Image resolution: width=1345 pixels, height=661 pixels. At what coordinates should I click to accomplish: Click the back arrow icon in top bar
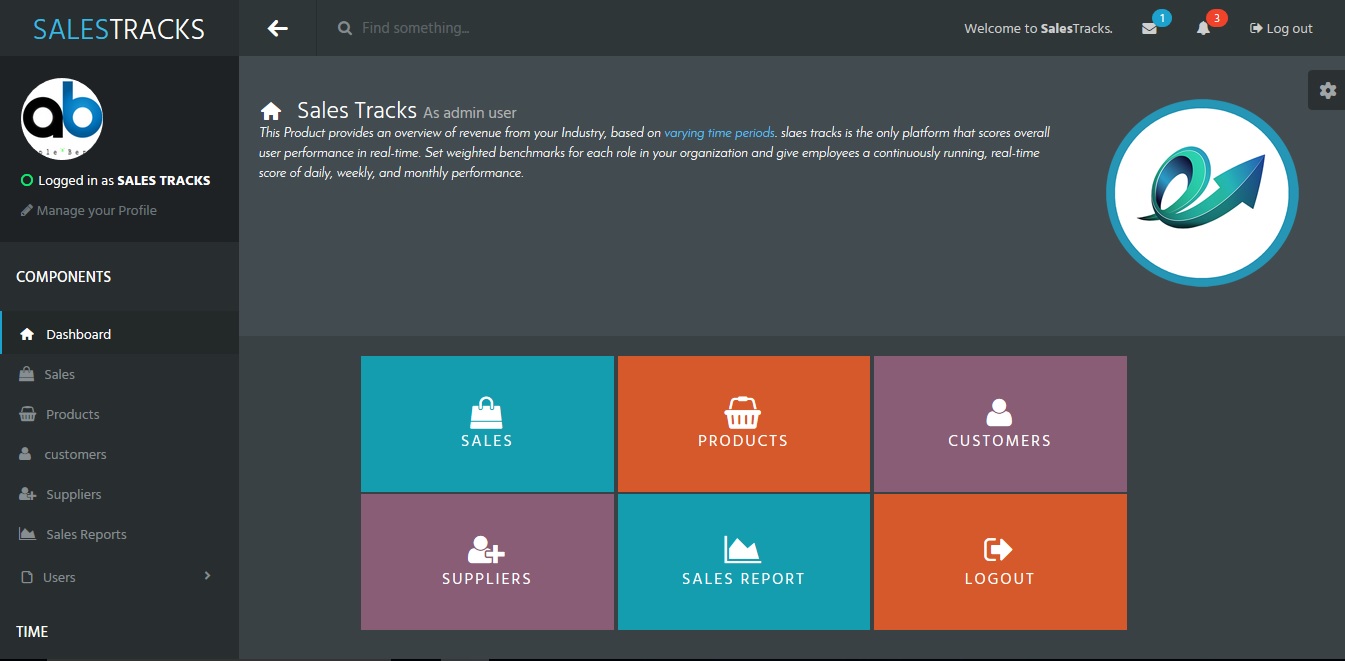[x=278, y=28]
